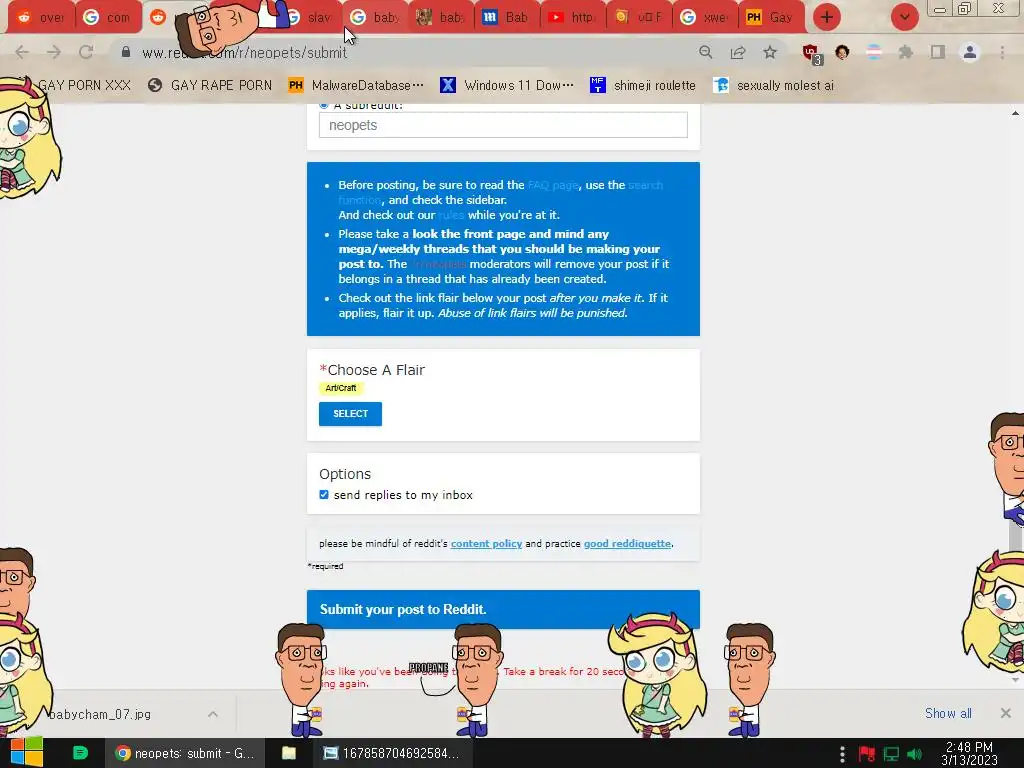The height and width of the screenshot is (768, 1024).
Task: Switch to the 'Bab' tab with m favicon
Action: coord(505,17)
